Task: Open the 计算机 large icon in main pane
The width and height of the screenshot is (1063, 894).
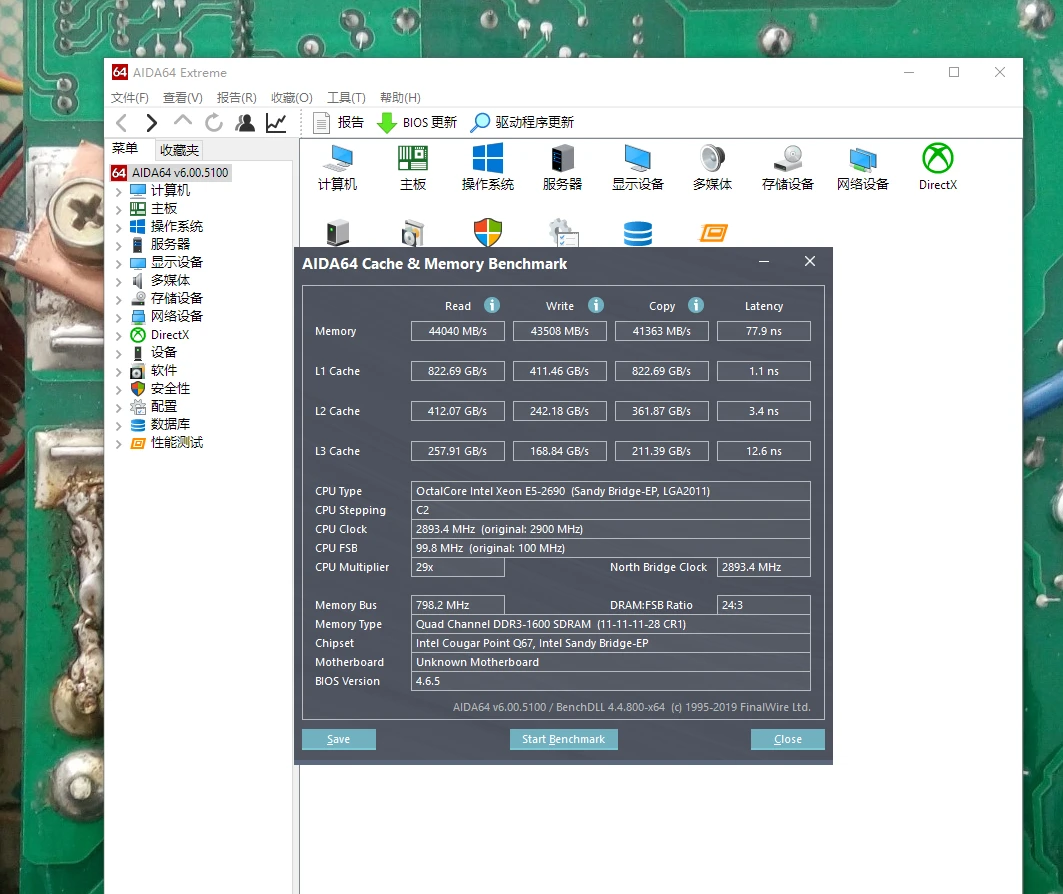Action: pos(338,167)
